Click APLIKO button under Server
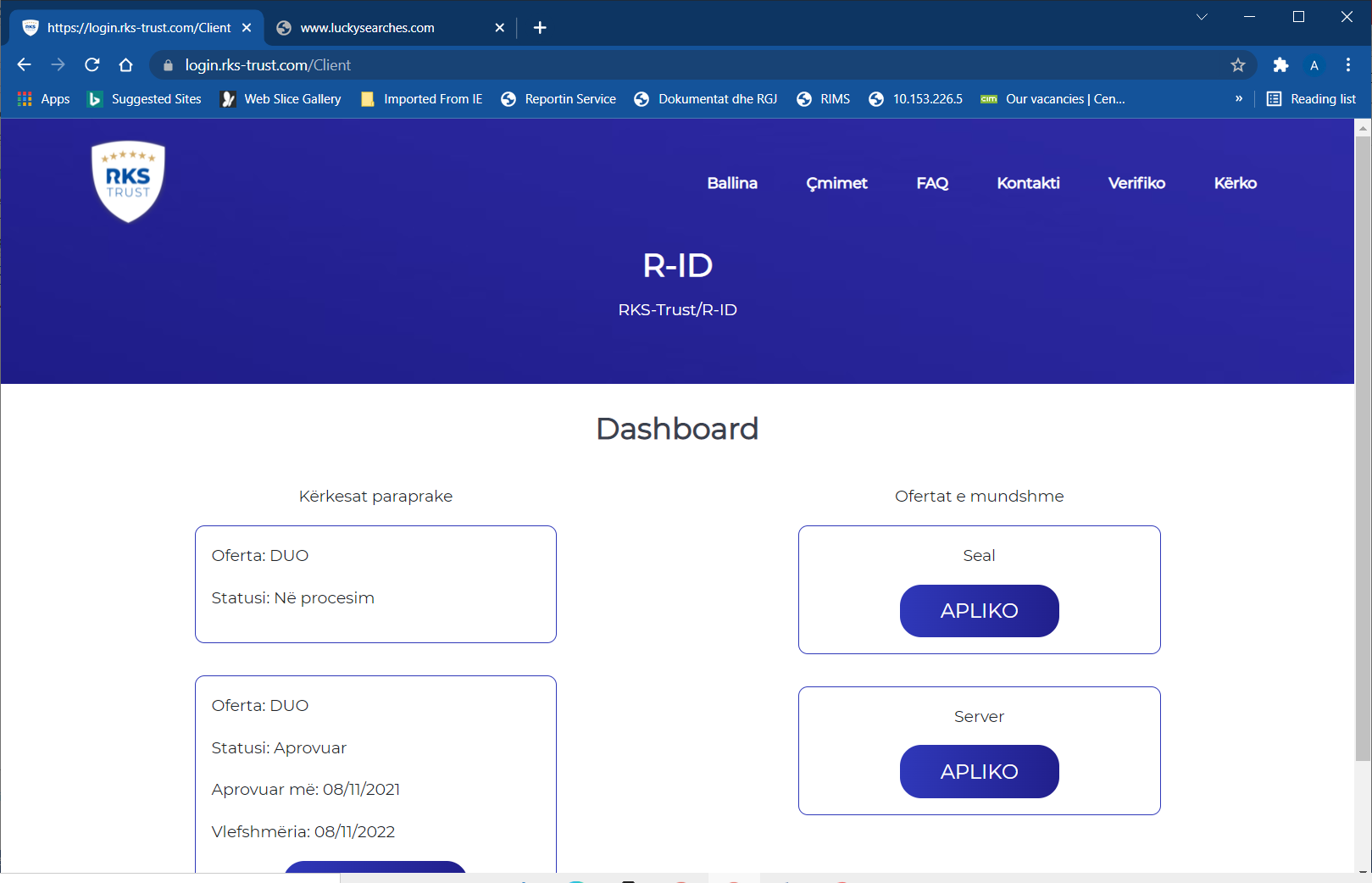 [980, 772]
